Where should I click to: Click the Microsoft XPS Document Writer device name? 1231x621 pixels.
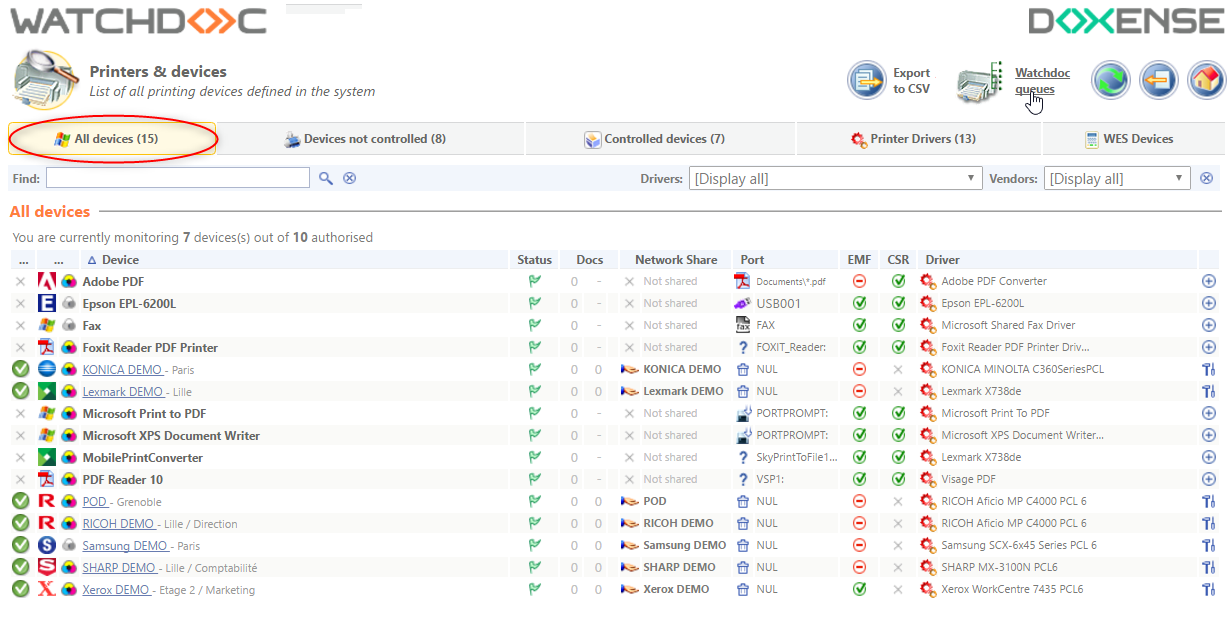(171, 436)
